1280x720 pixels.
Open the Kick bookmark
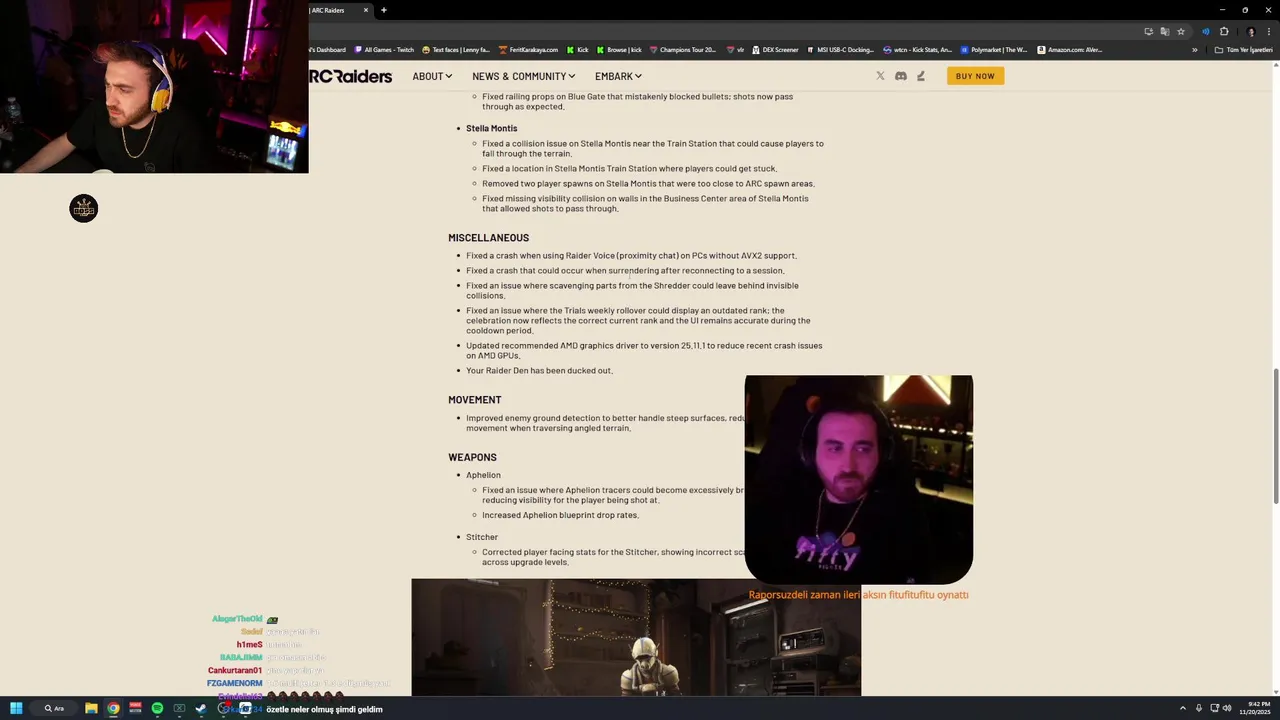(x=578, y=49)
